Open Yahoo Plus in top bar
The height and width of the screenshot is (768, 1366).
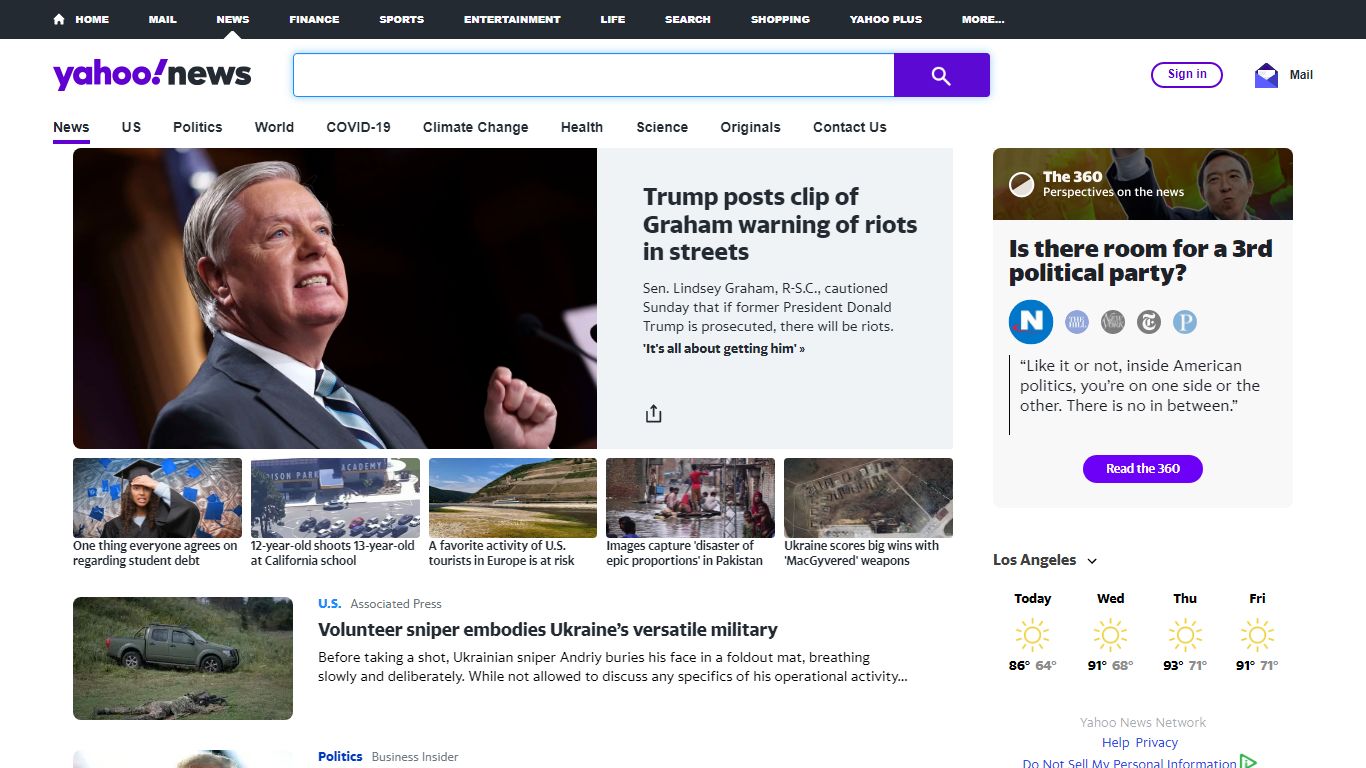click(886, 19)
